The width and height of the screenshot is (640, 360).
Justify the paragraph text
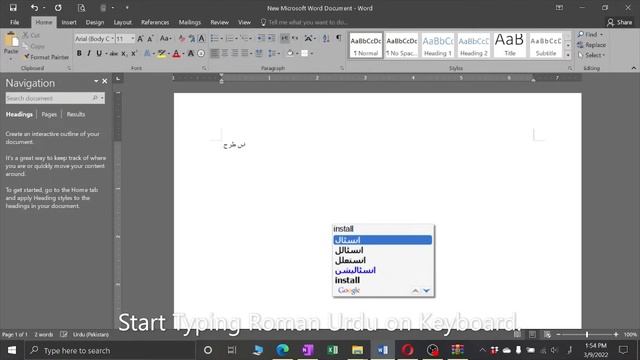click(x=244, y=53)
